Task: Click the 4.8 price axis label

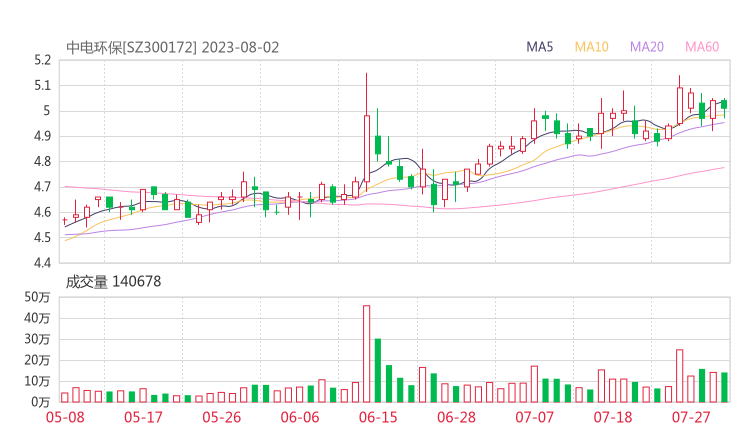Action: [42, 161]
